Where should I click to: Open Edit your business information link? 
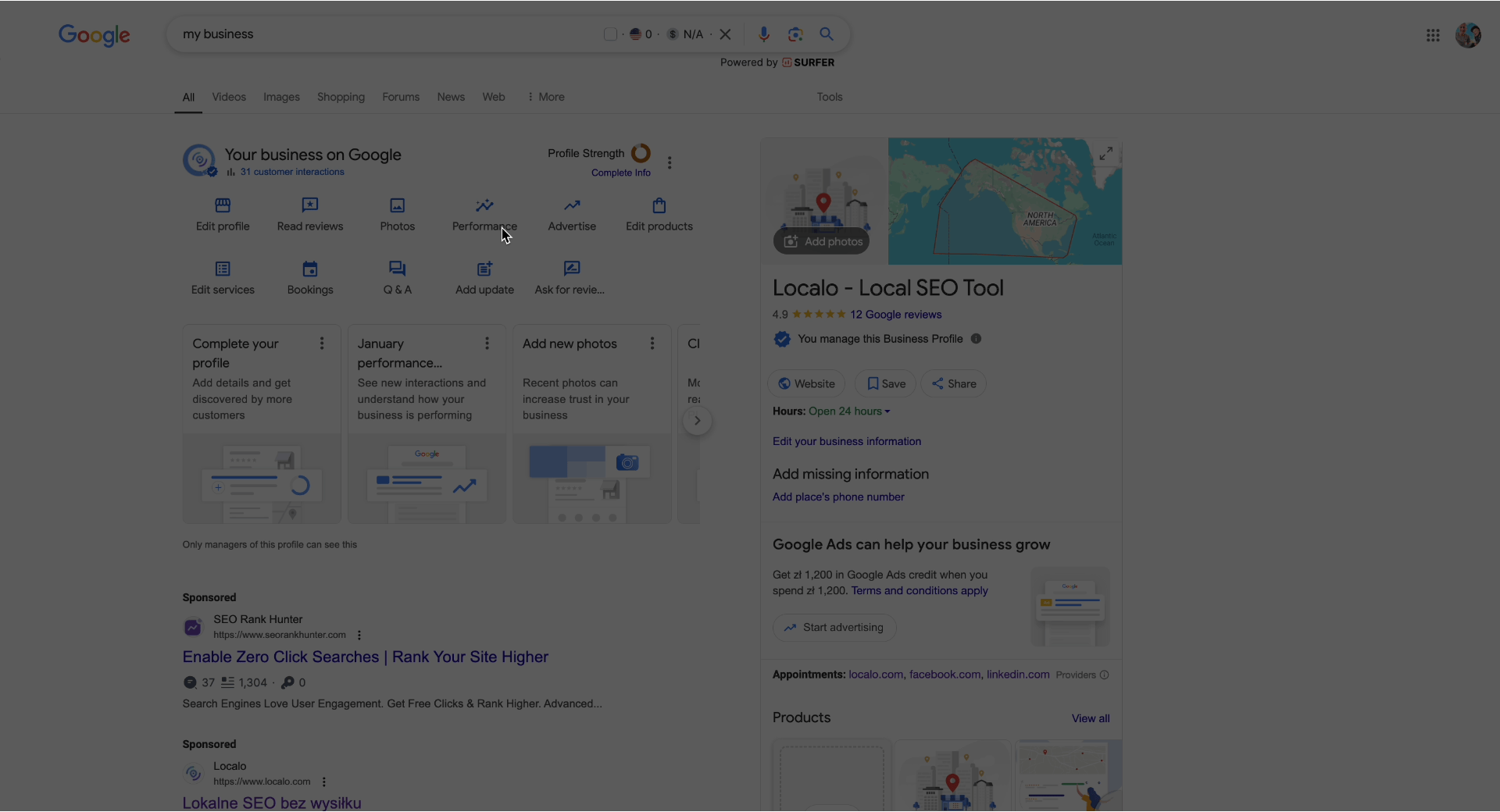847,441
